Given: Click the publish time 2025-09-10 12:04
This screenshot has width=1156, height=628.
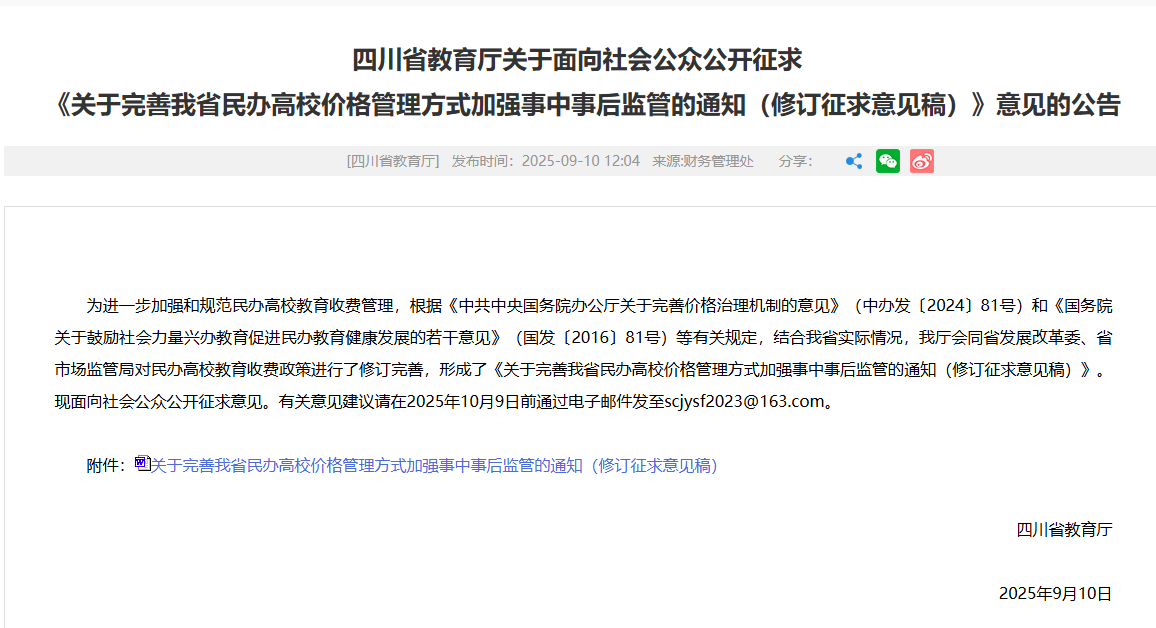Looking at the screenshot, I should pos(581,161).
